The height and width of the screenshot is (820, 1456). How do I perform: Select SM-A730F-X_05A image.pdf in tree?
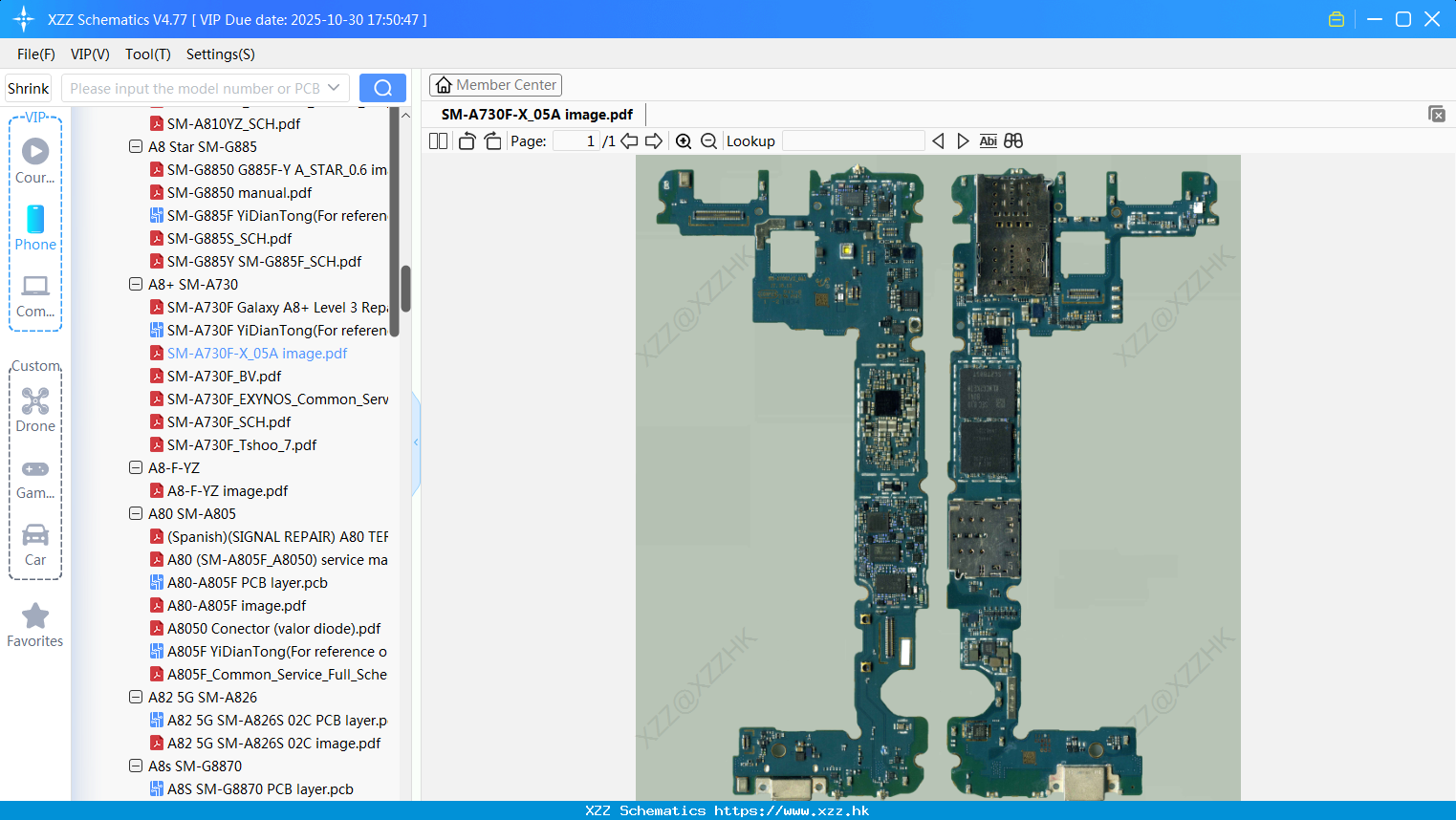(257, 354)
